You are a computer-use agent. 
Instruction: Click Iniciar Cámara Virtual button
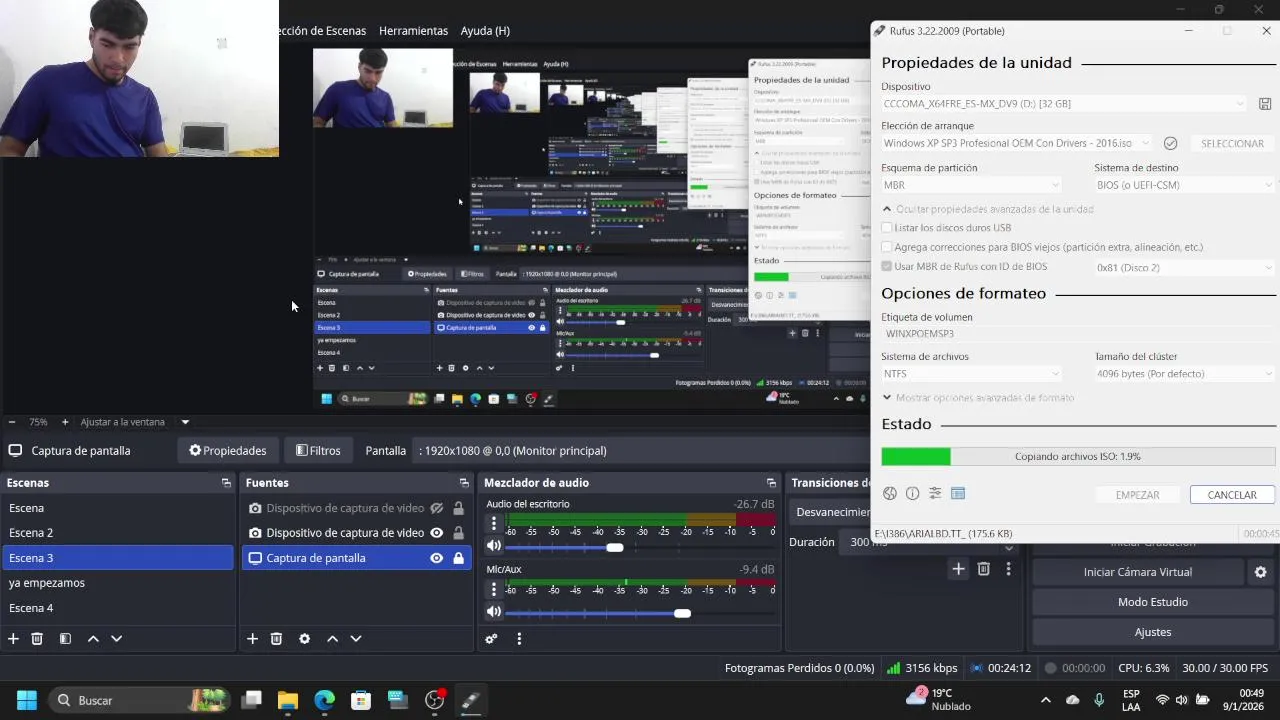pos(1138,572)
